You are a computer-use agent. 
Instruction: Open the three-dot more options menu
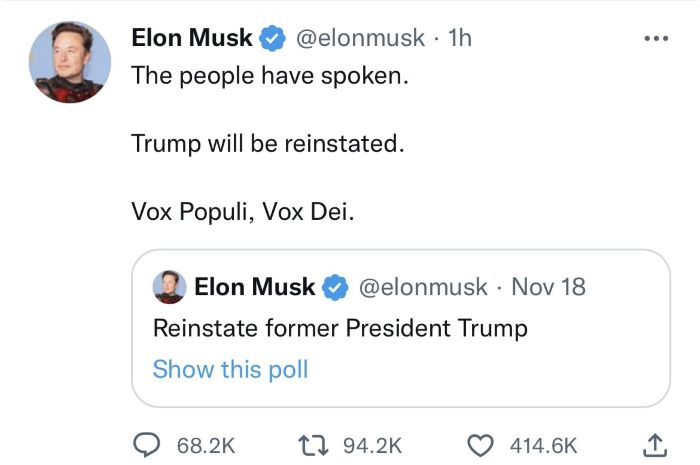tap(656, 38)
